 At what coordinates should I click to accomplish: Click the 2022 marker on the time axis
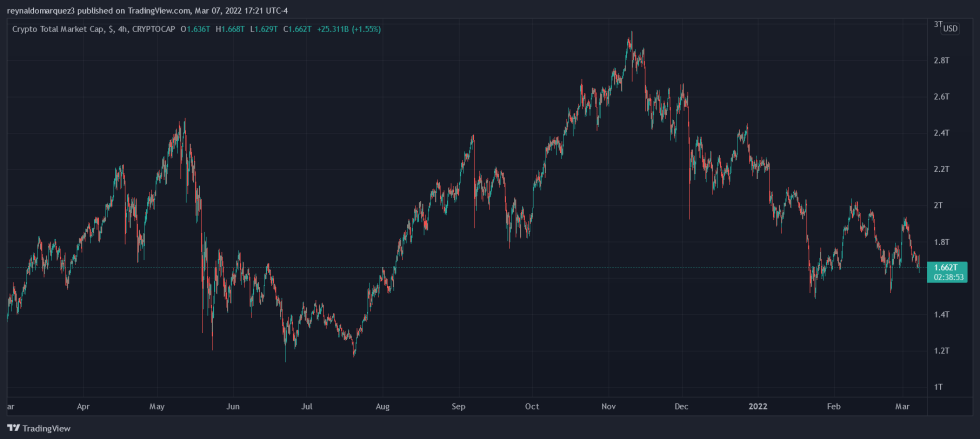(757, 407)
